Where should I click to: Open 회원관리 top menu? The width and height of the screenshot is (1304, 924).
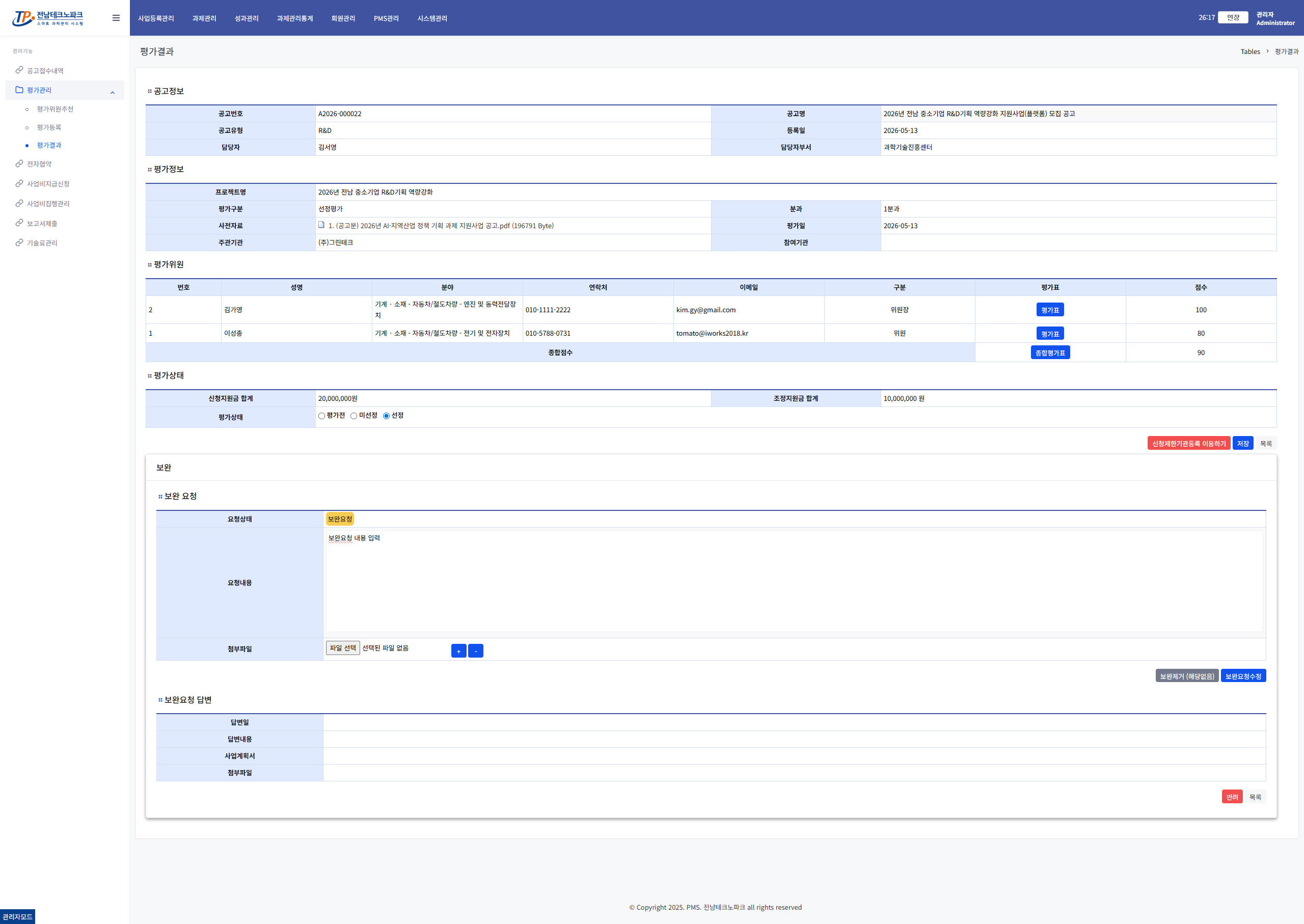pyautogui.click(x=343, y=18)
